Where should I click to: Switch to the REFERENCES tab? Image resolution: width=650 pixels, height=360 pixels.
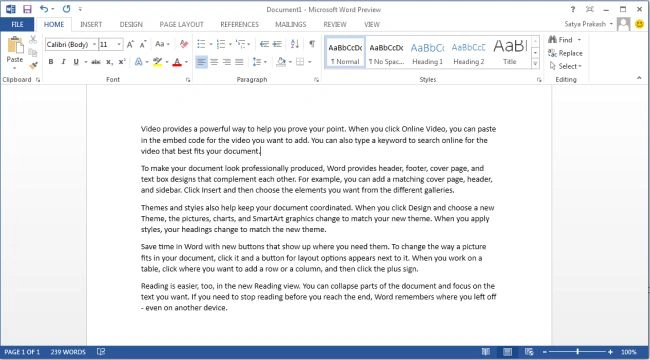coord(240,24)
